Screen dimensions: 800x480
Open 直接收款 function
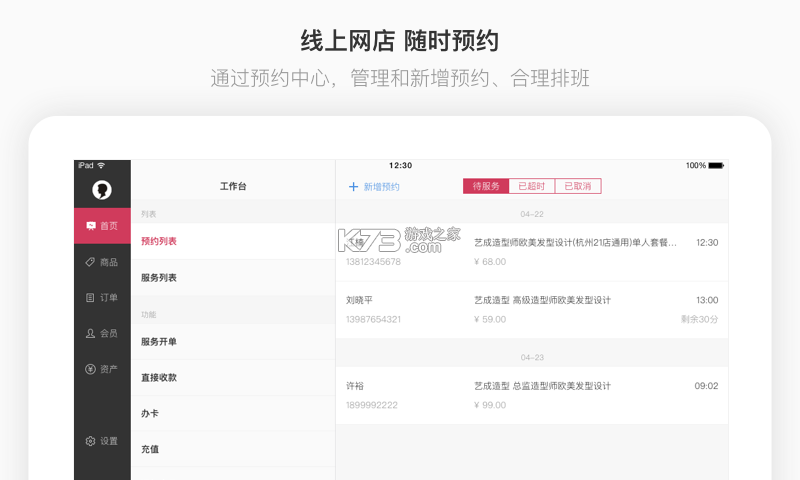[233, 377]
